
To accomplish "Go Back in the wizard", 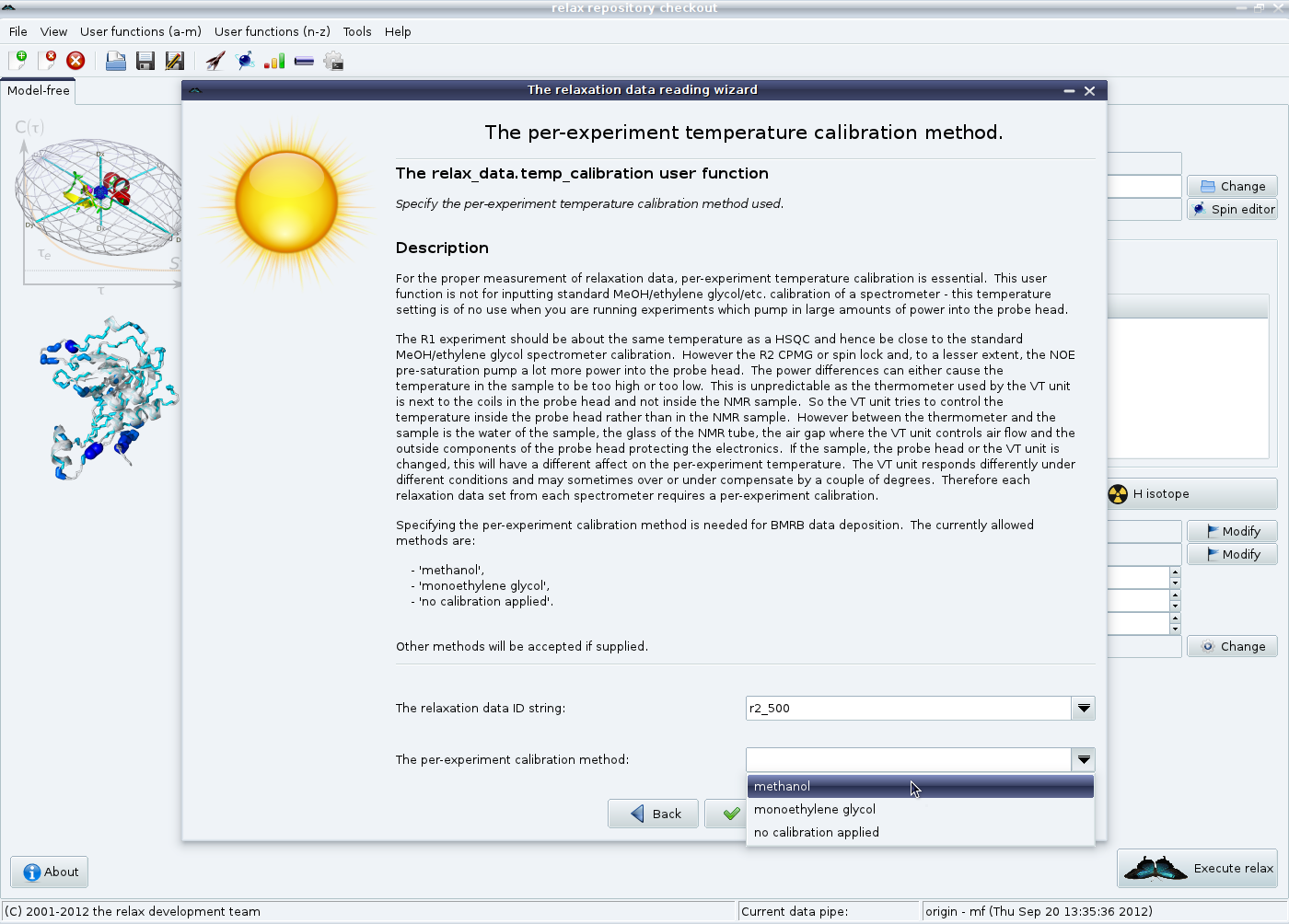I will (653, 814).
